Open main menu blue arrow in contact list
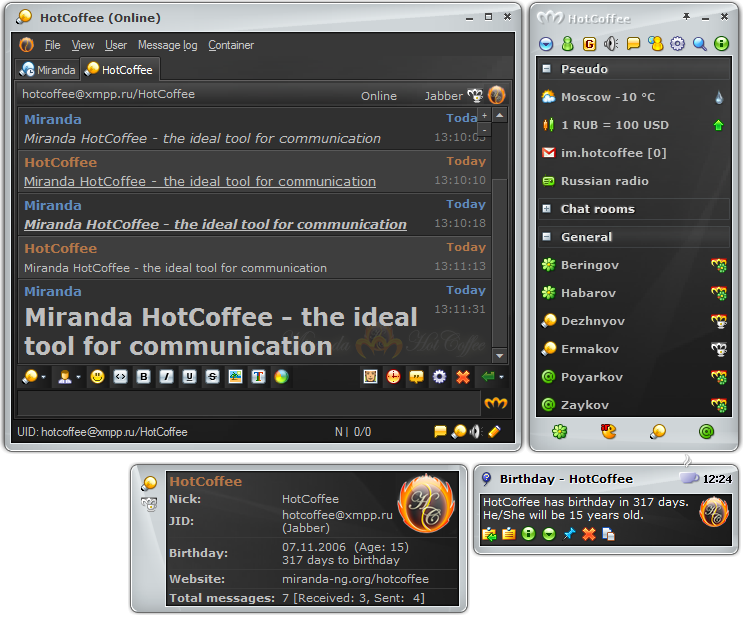 546,44
